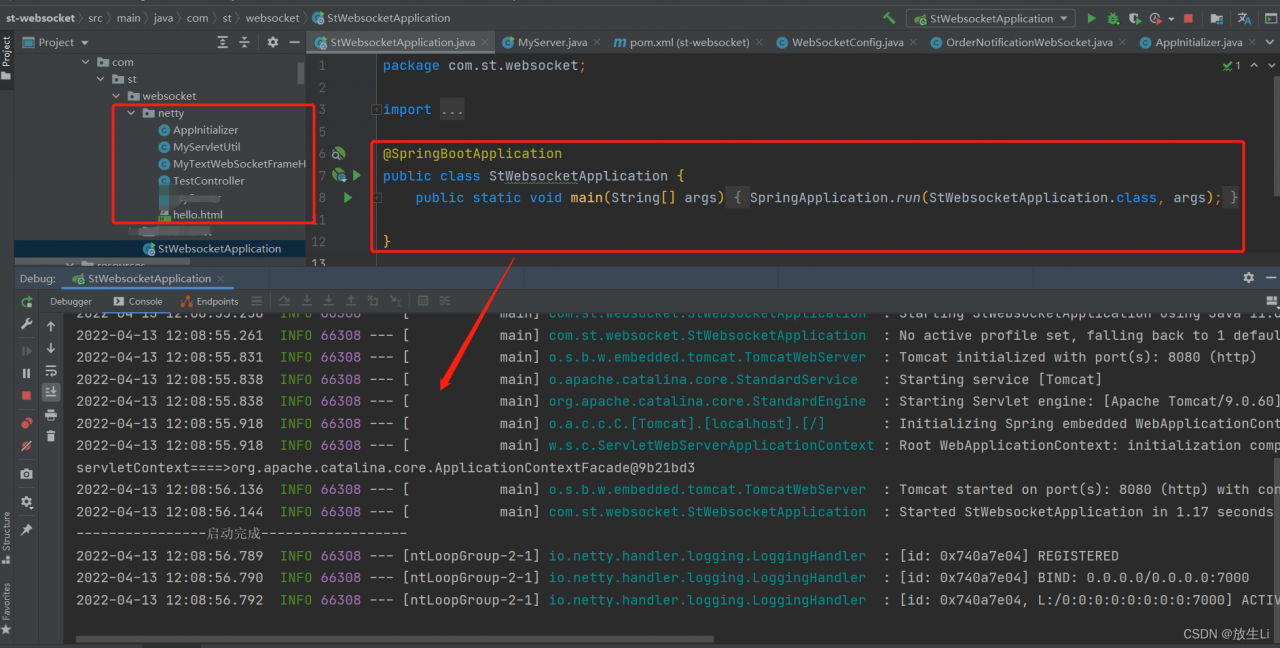1280x648 pixels.
Task: Run with Coverage from the top toolbar
Action: click(x=1135, y=18)
